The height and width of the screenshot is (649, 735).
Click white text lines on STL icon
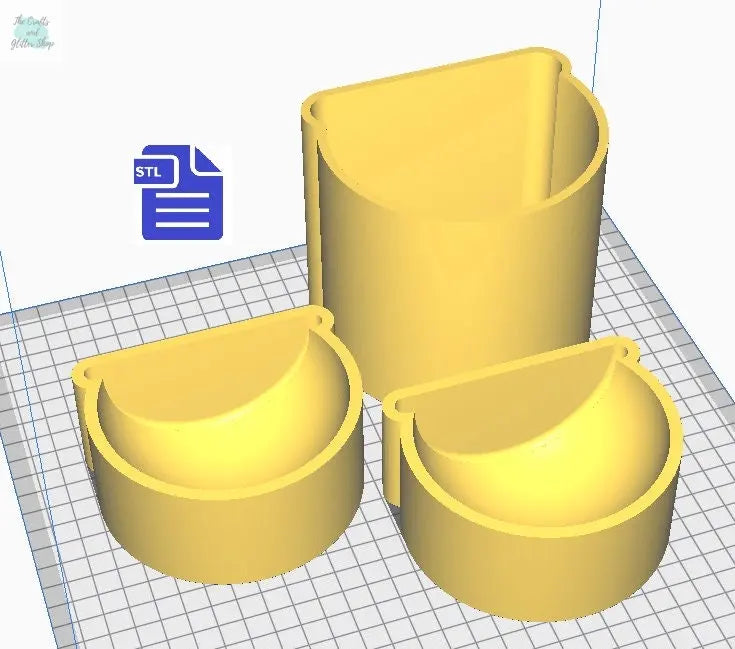click(x=184, y=211)
